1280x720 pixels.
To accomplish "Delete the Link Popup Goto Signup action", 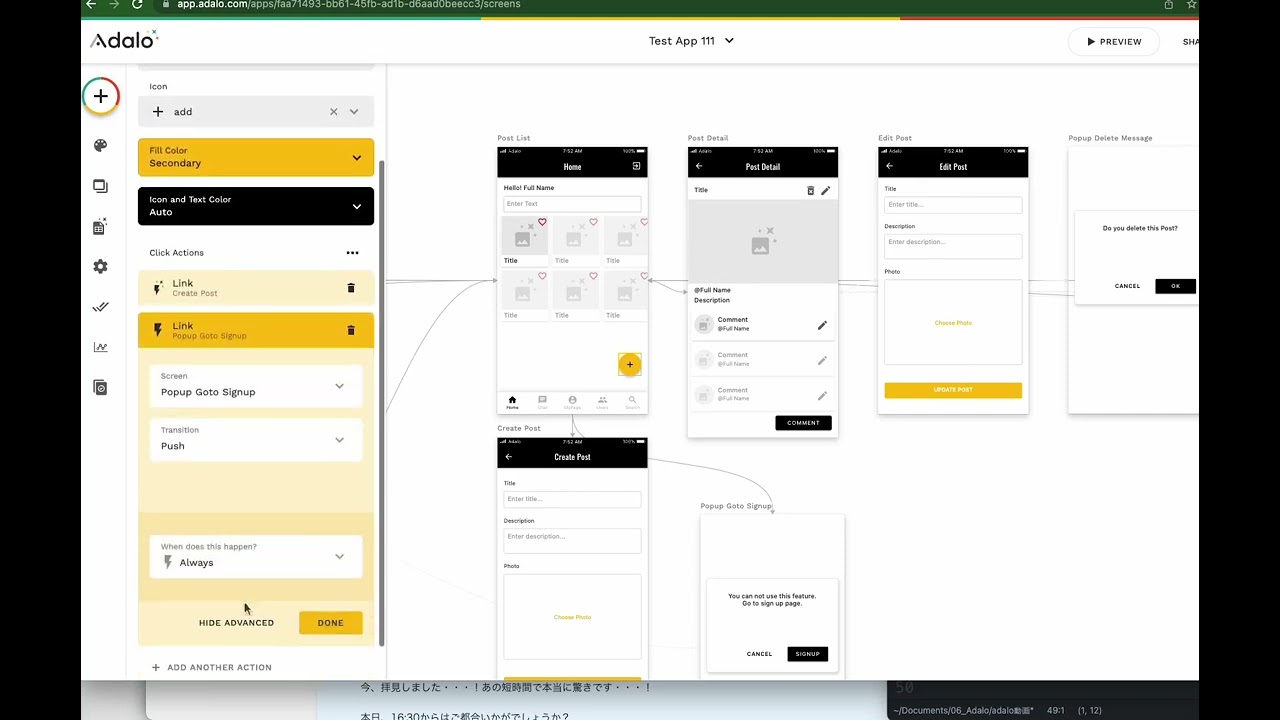I will click(x=351, y=330).
